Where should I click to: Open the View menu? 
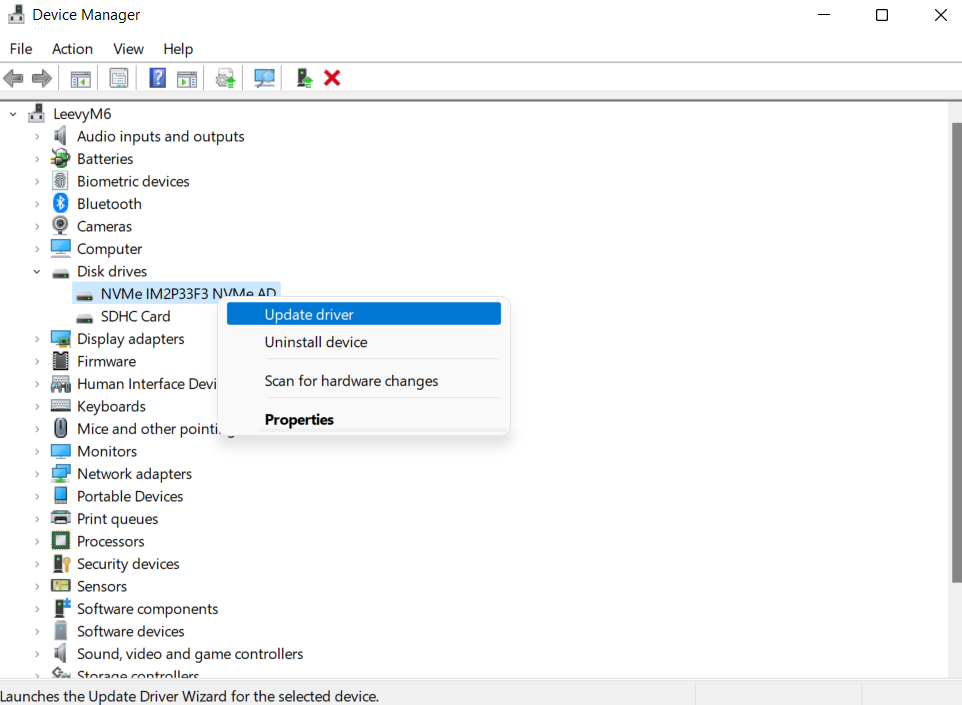point(128,48)
